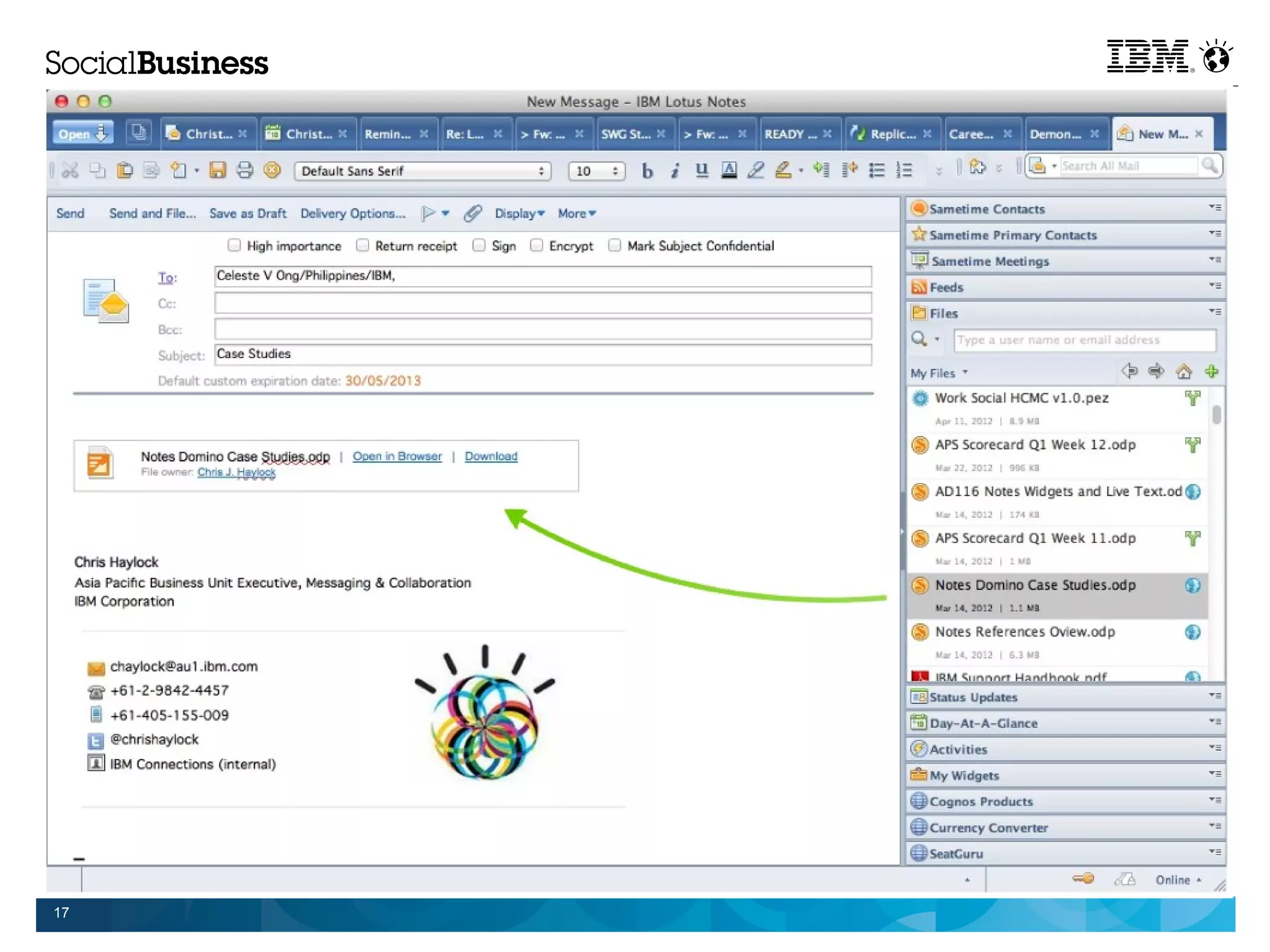
Task: Click the italic formatting icon
Action: (x=675, y=171)
